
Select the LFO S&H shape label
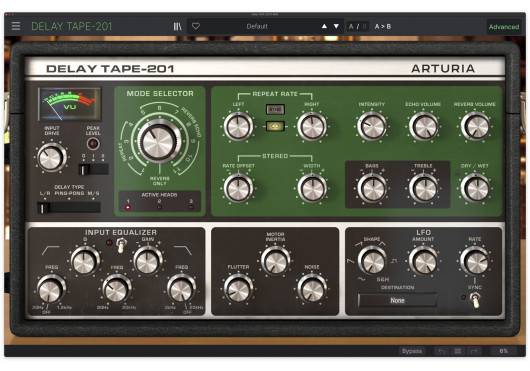point(383,279)
